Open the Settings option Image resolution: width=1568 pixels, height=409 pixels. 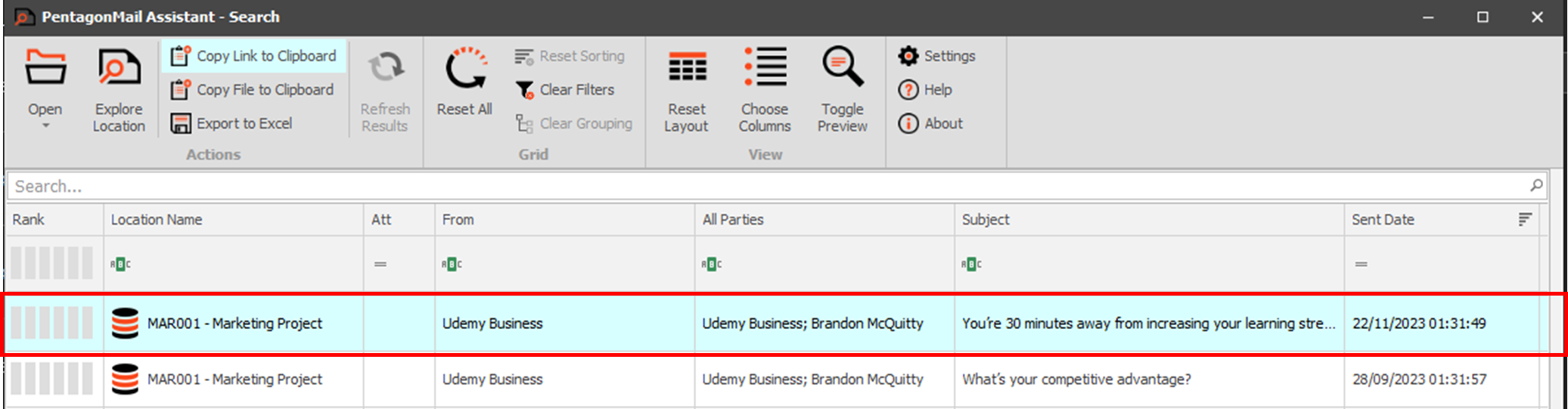[x=937, y=56]
